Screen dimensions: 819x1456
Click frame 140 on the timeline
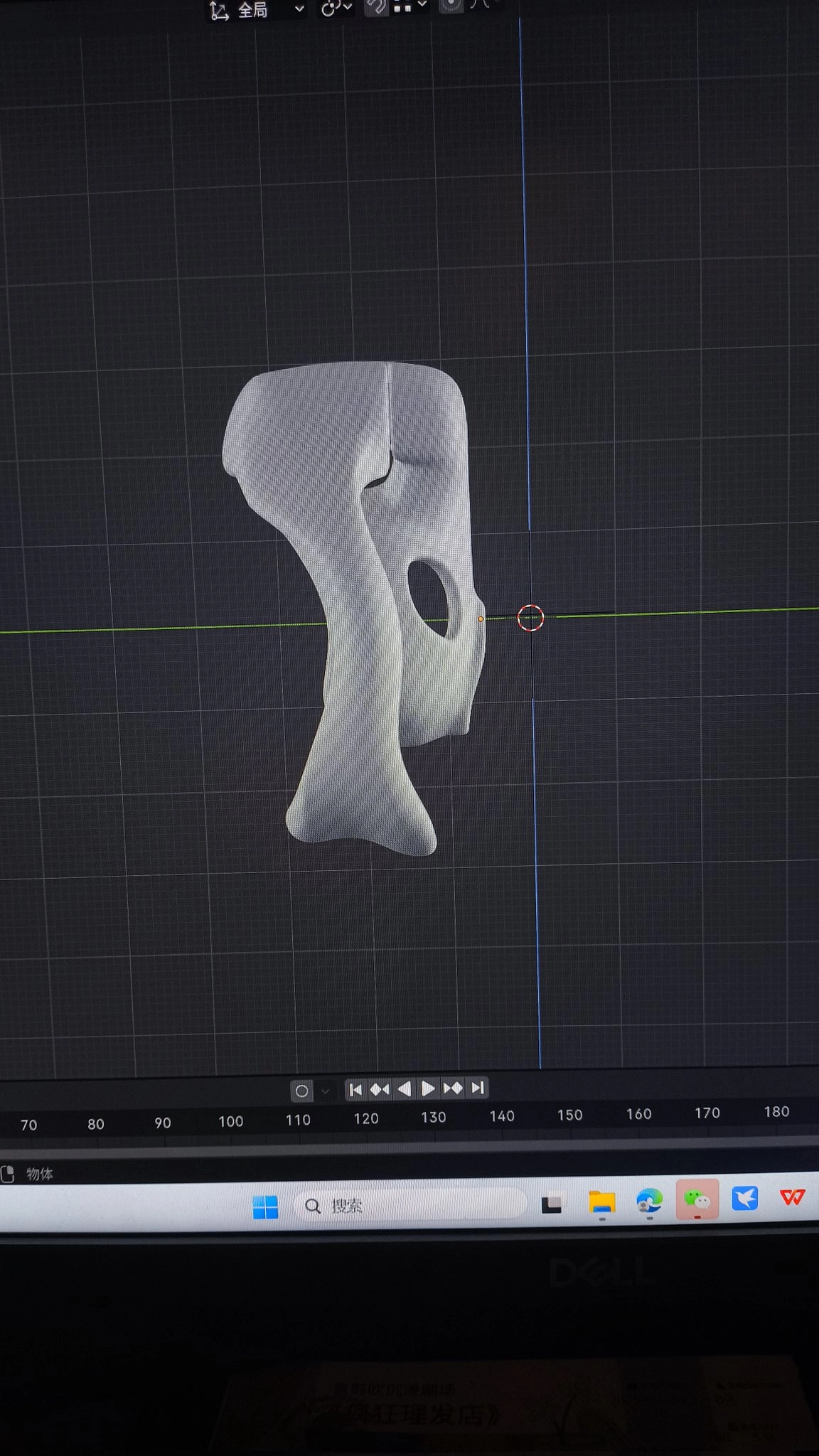(x=501, y=1116)
